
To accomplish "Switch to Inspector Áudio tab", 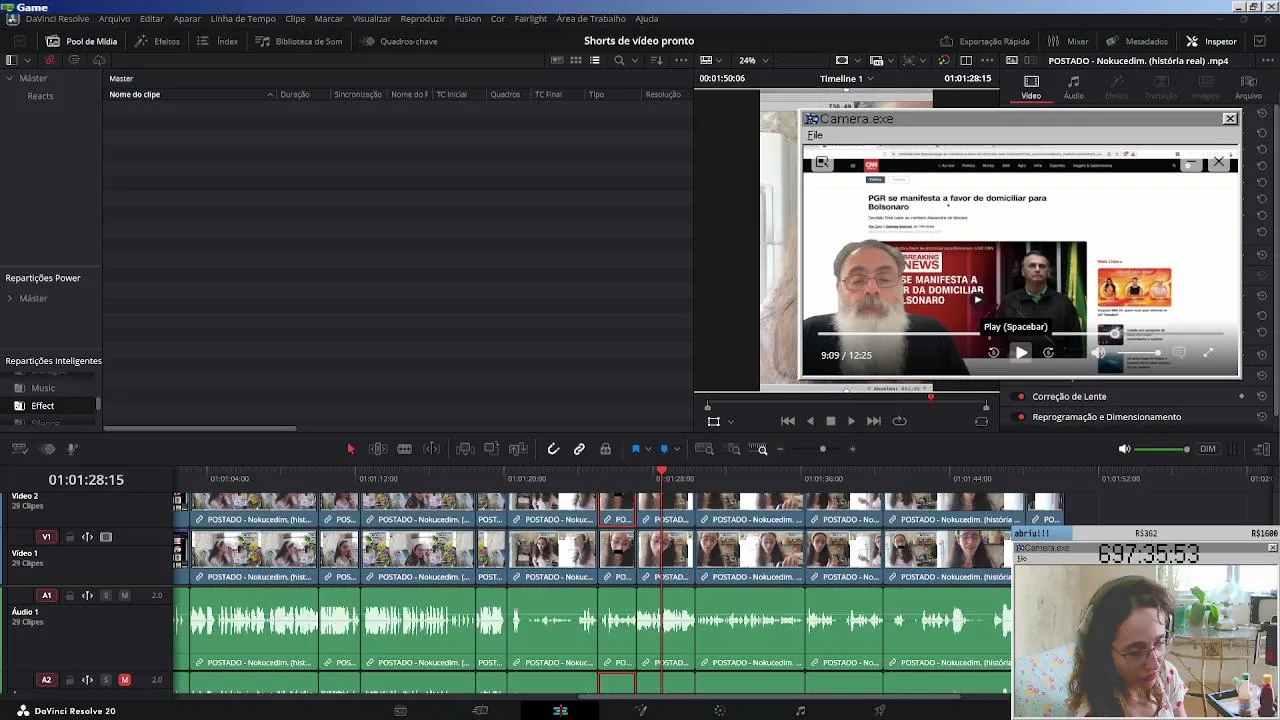I will click(1073, 87).
